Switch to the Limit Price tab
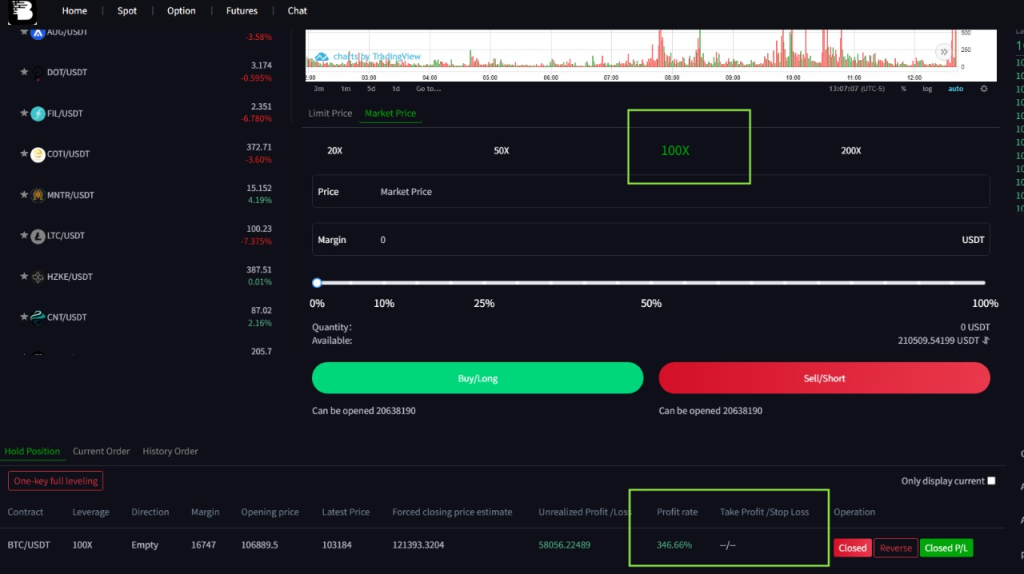This screenshot has height=574, width=1024. point(330,113)
